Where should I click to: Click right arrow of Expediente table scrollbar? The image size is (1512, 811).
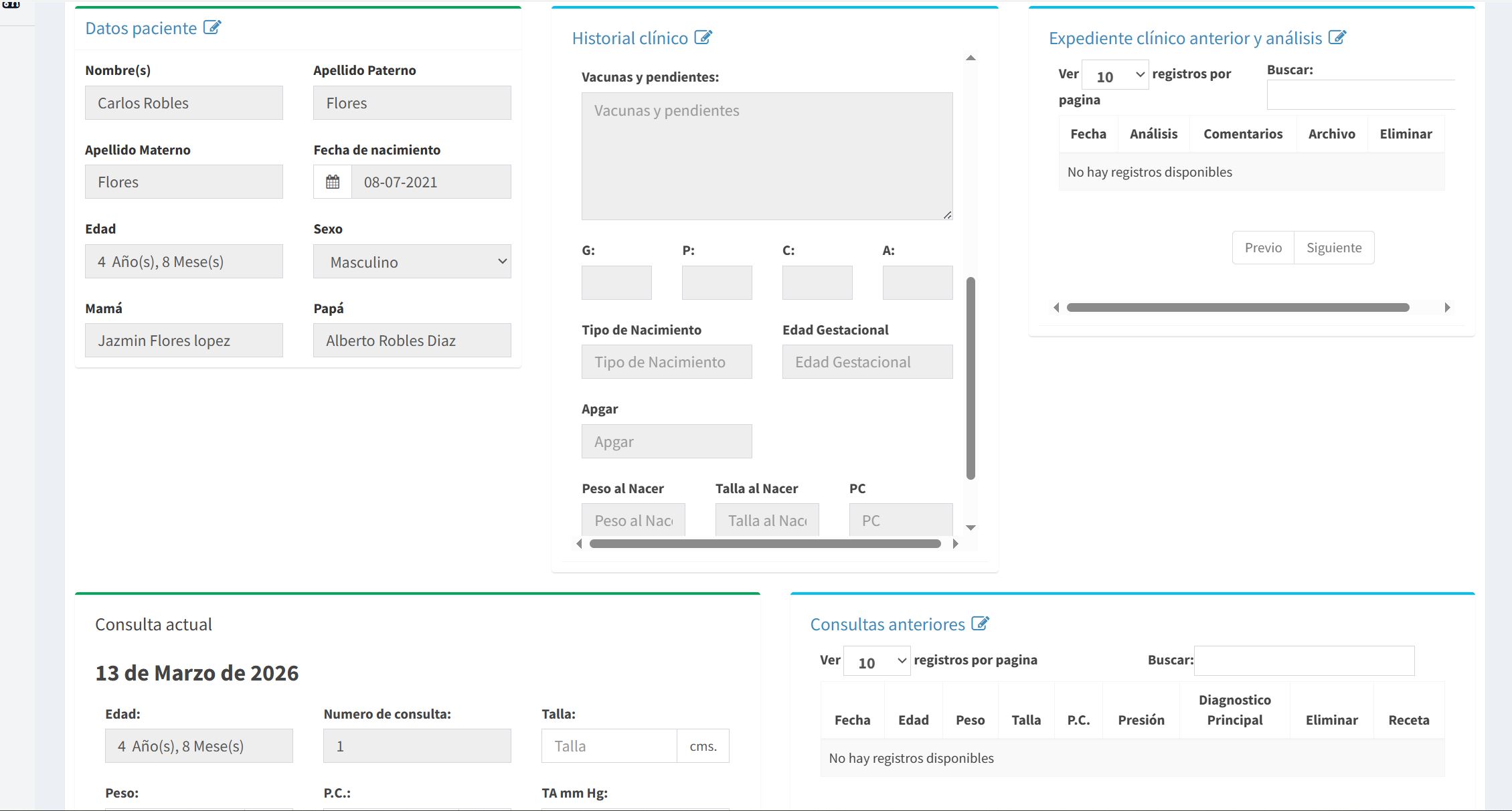tap(1447, 307)
